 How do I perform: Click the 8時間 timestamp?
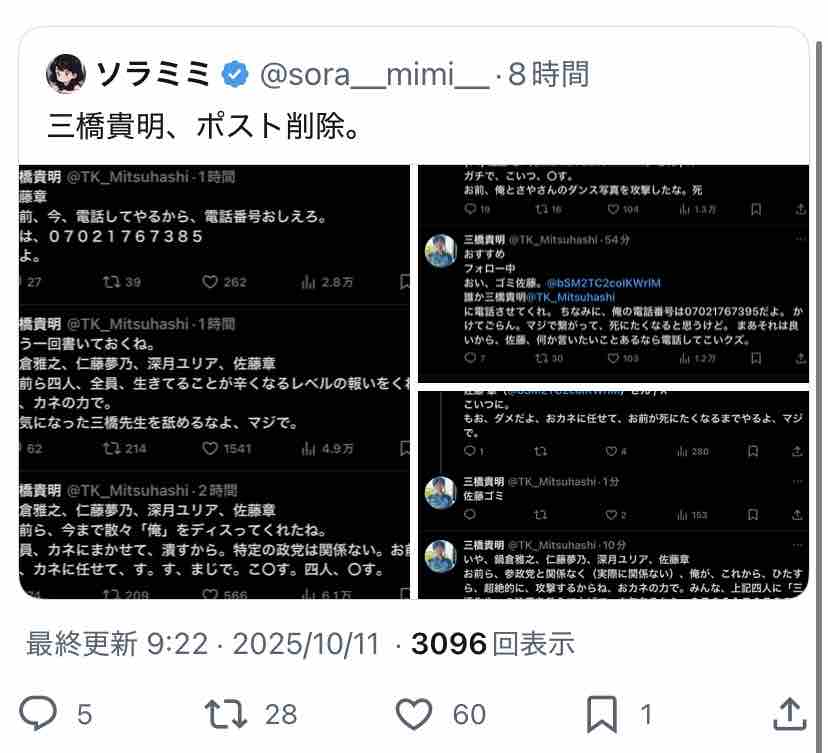(x=548, y=74)
